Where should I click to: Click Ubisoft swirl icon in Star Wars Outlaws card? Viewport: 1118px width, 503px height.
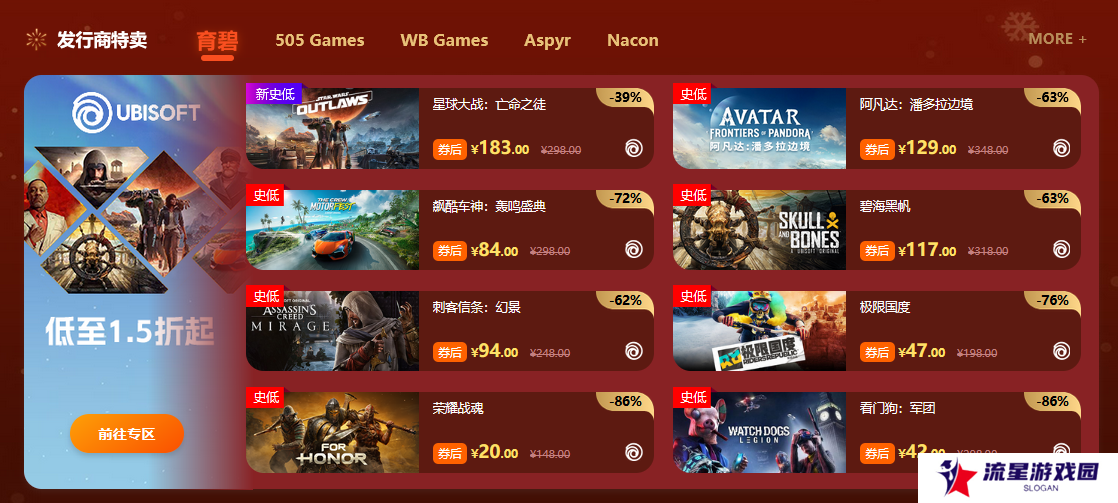coord(634,148)
